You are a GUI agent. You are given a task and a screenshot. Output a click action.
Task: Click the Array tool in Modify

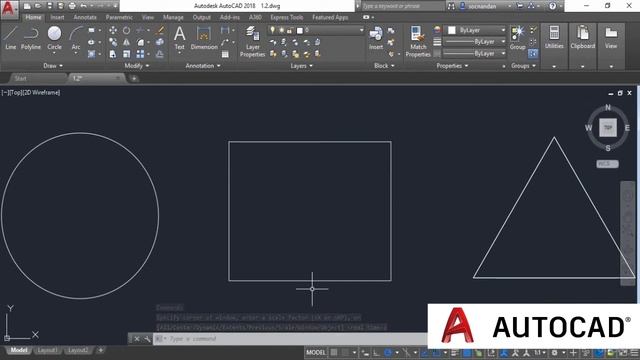140,54
